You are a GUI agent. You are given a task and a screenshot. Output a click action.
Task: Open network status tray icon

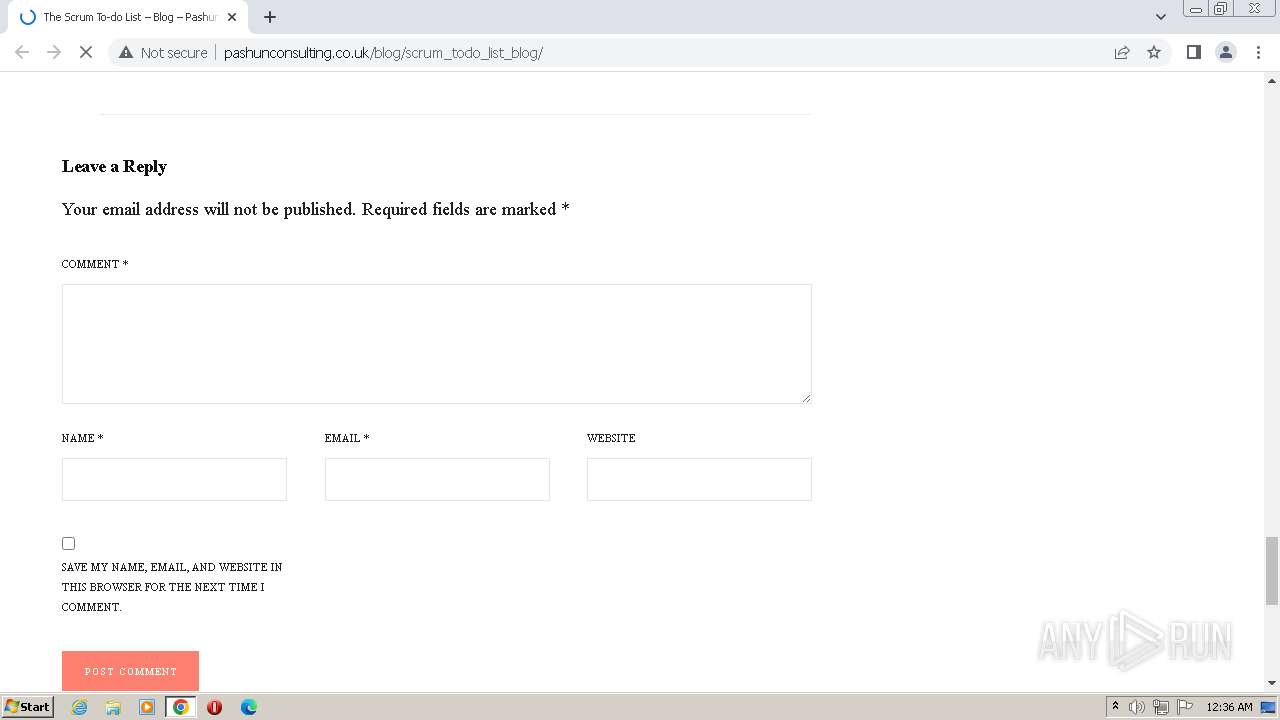[1161, 707]
